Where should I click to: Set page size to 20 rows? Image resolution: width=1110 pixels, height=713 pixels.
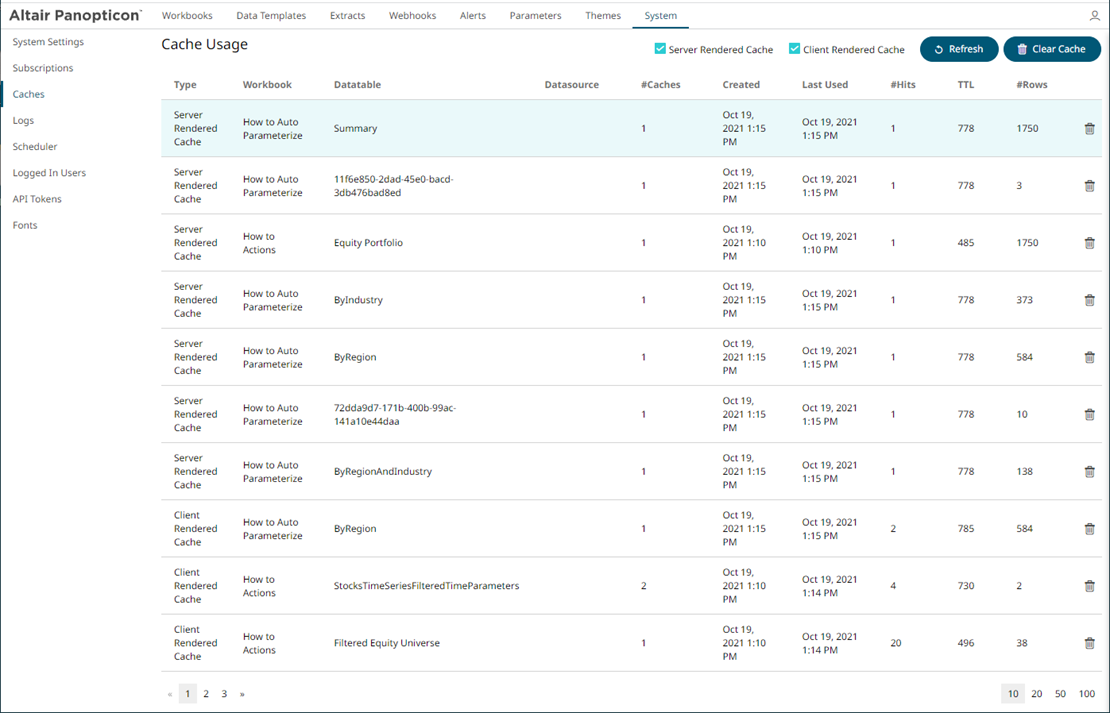tap(1037, 694)
